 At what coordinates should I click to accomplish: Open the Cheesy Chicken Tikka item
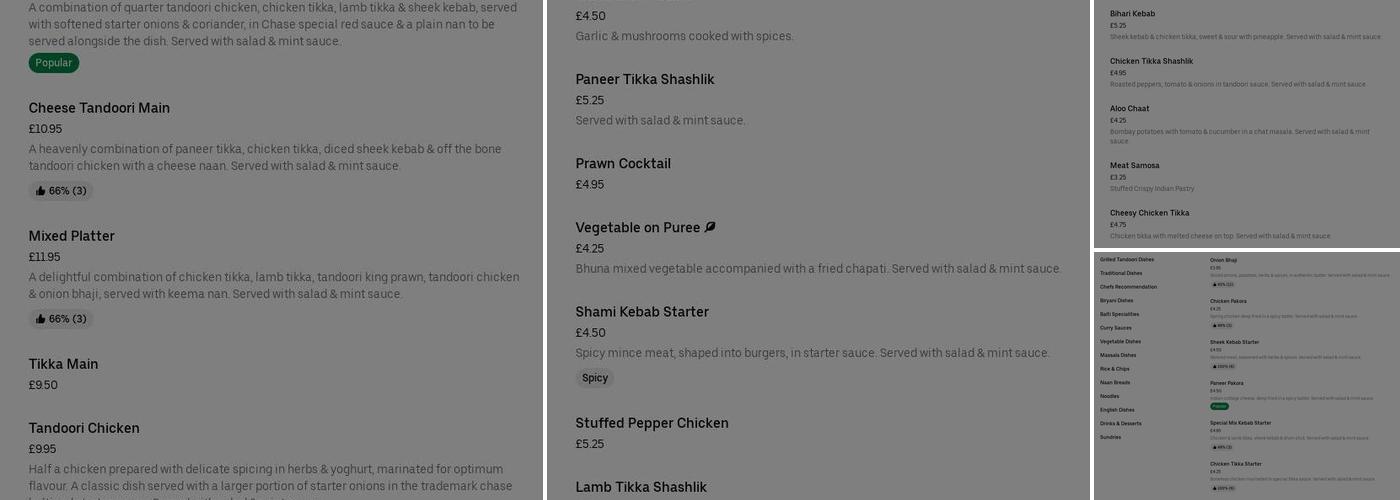pos(1149,213)
